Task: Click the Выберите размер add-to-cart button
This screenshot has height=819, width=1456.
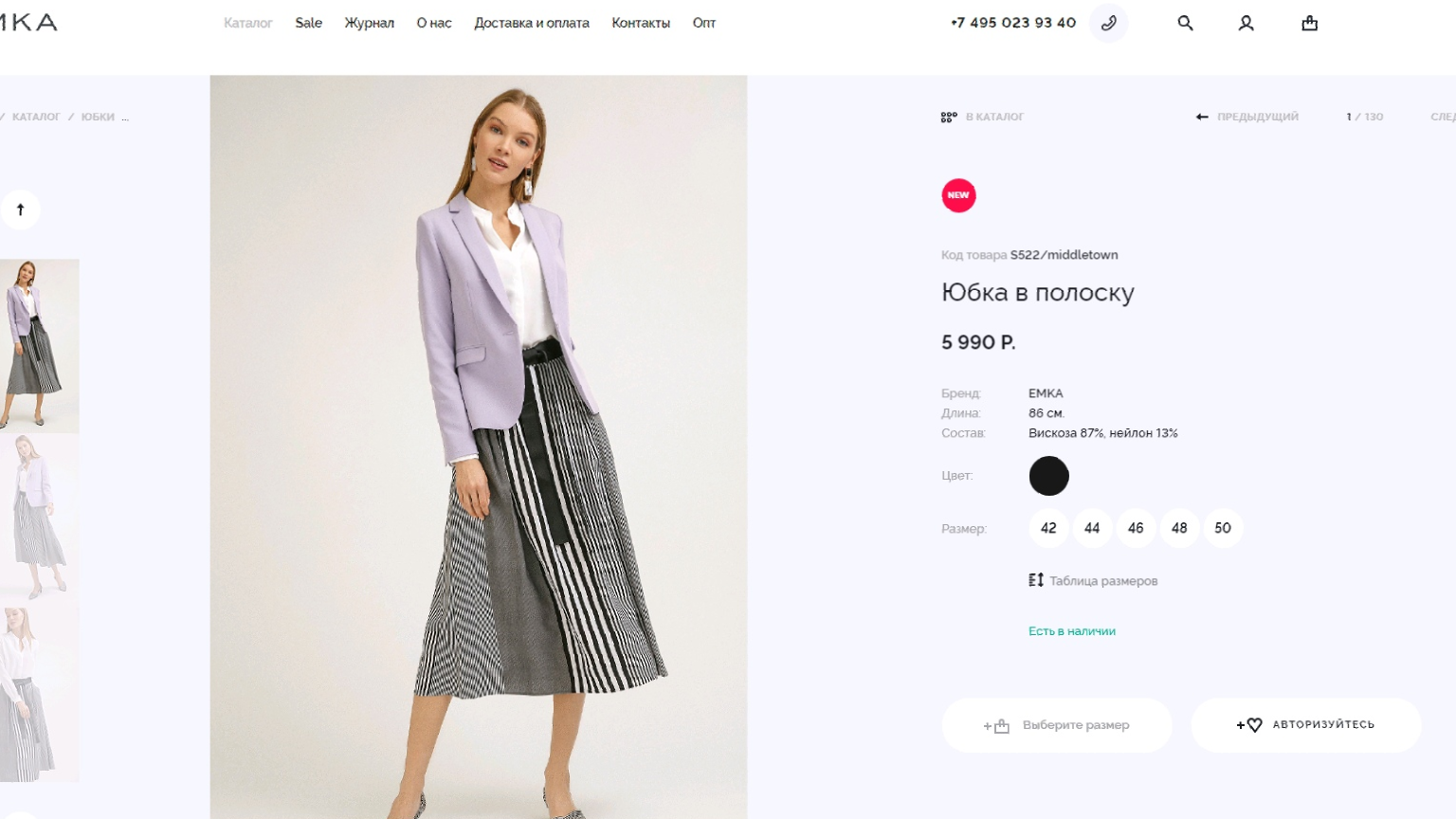Action: [1057, 725]
